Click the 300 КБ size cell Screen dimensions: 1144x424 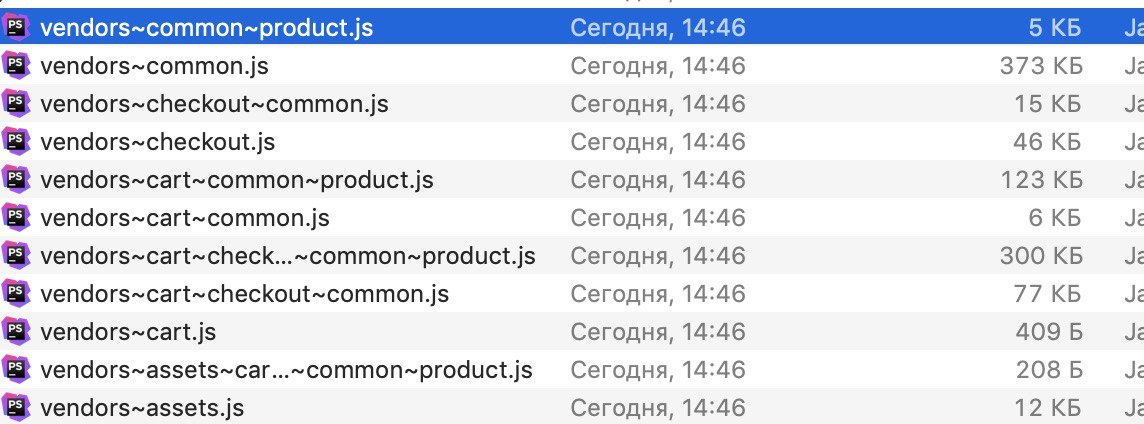point(1041,255)
